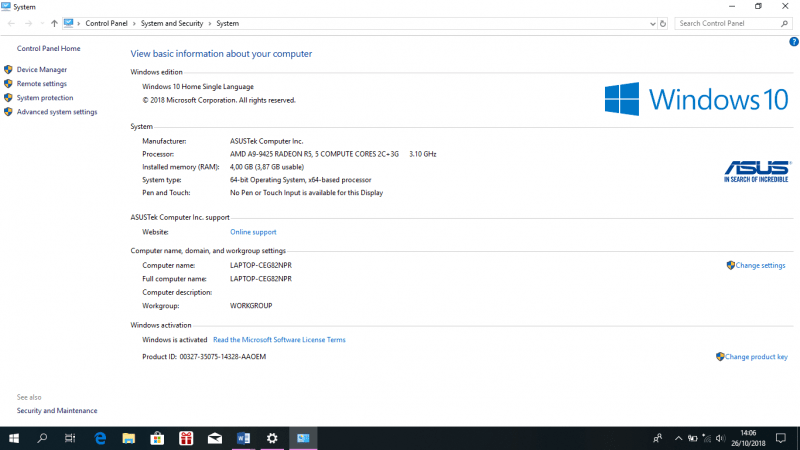Image resolution: width=800 pixels, height=450 pixels.
Task: Open the Wi-Fi network tray icon
Action: pos(707,438)
